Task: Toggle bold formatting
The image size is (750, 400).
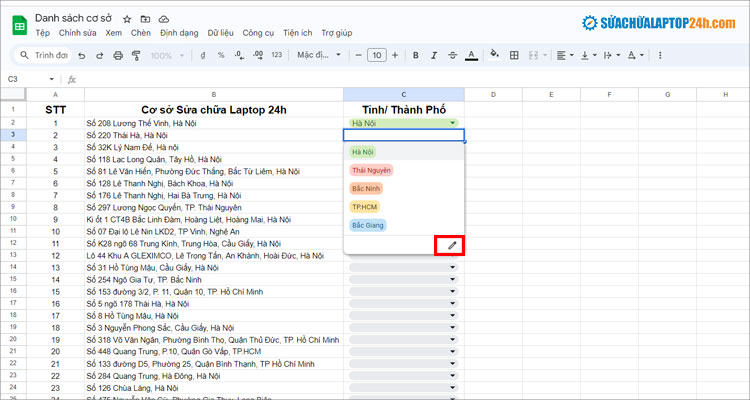Action: 416,56
